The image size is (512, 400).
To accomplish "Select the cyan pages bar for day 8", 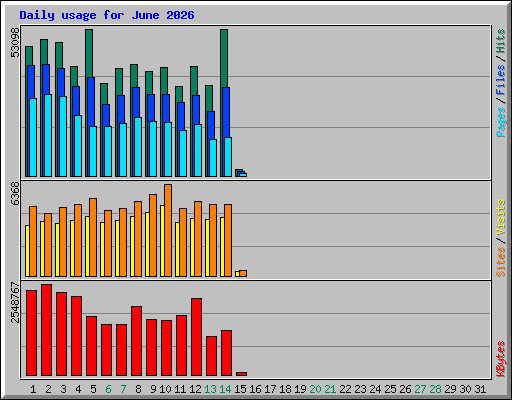I will click(138, 147).
